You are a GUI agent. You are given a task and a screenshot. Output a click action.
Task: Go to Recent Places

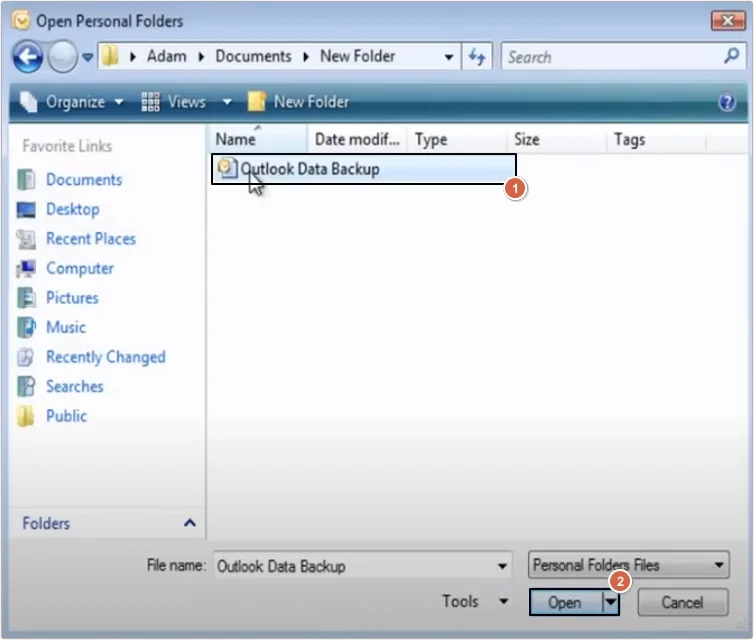click(91, 239)
